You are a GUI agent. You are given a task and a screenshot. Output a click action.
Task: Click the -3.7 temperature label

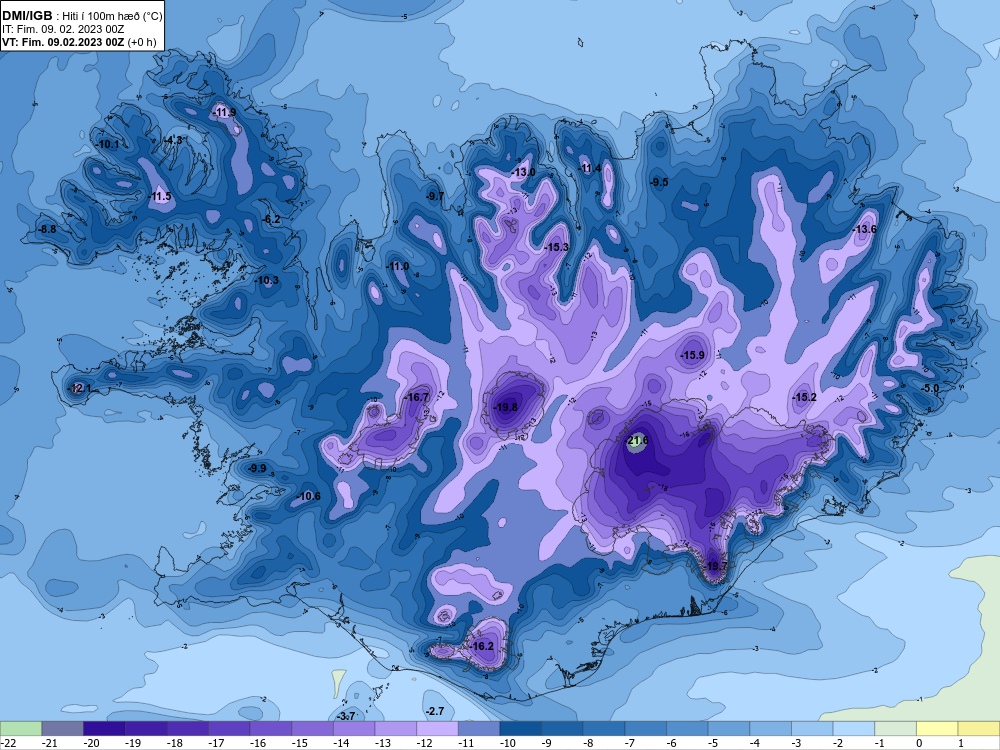(x=345, y=716)
